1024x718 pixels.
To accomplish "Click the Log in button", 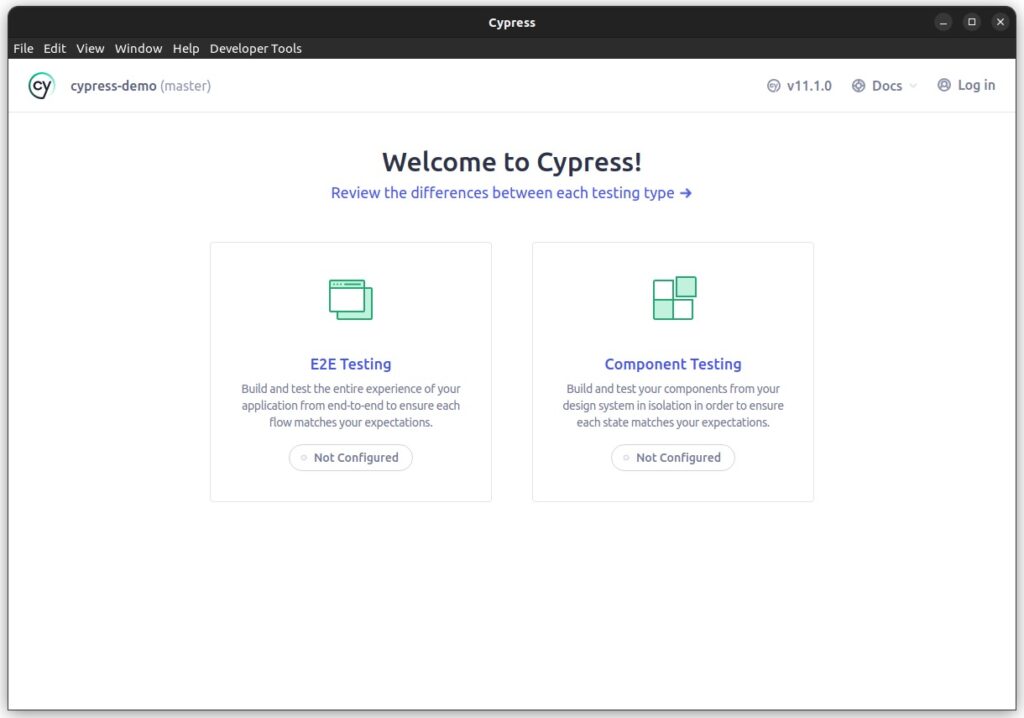I will point(966,85).
